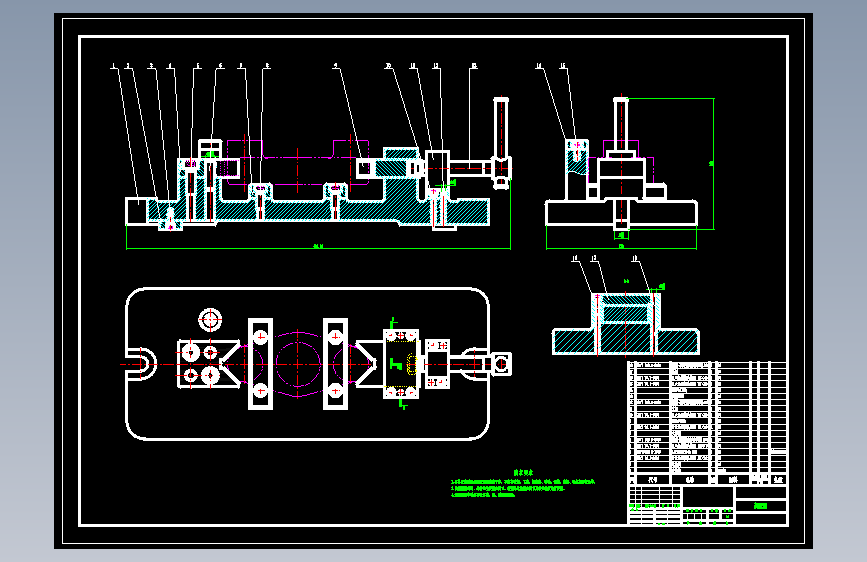This screenshot has width=867, height=562.
Task: Select part balloon number 4
Action: pos(170,66)
